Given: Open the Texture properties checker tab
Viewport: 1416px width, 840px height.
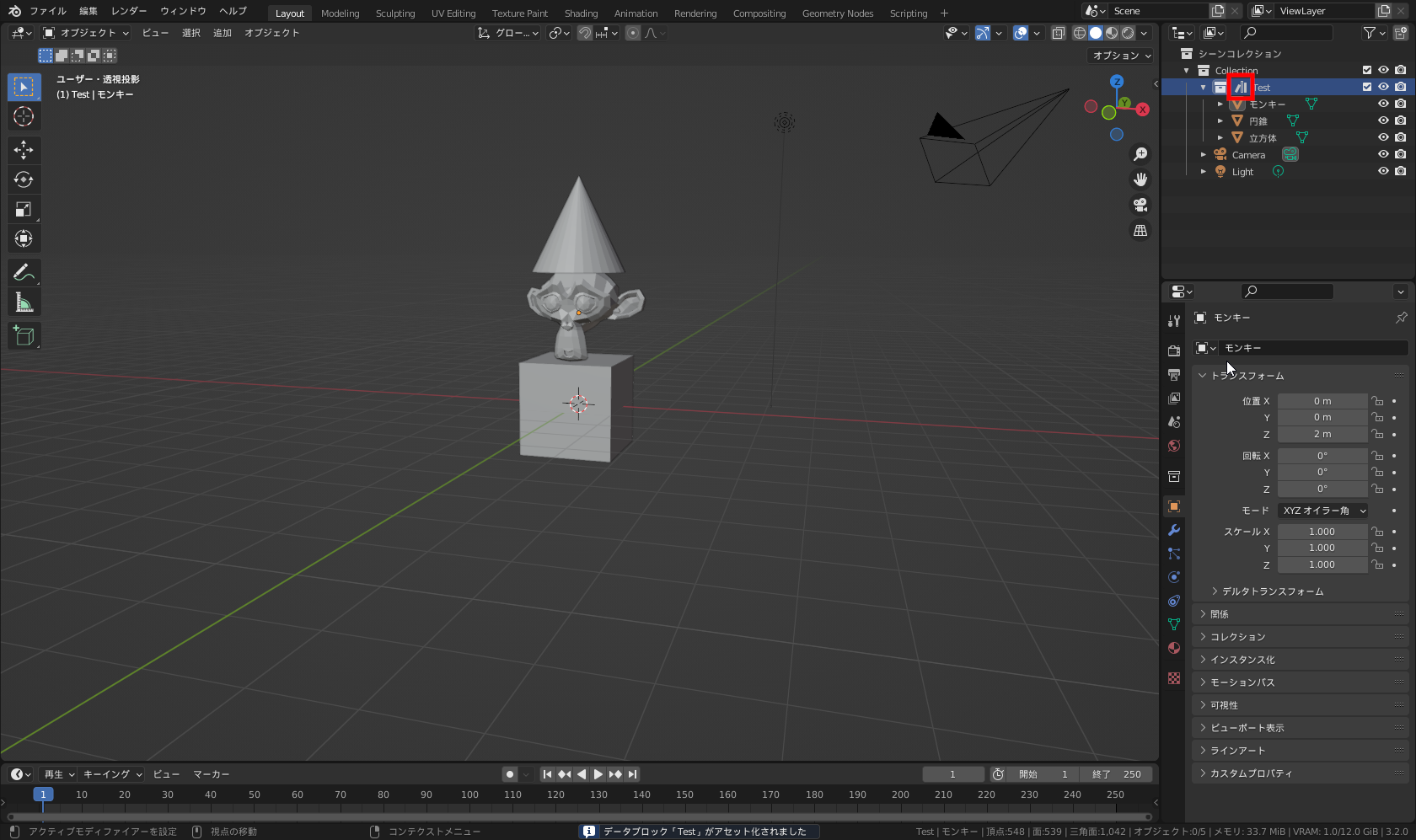Looking at the screenshot, I should point(1174,678).
